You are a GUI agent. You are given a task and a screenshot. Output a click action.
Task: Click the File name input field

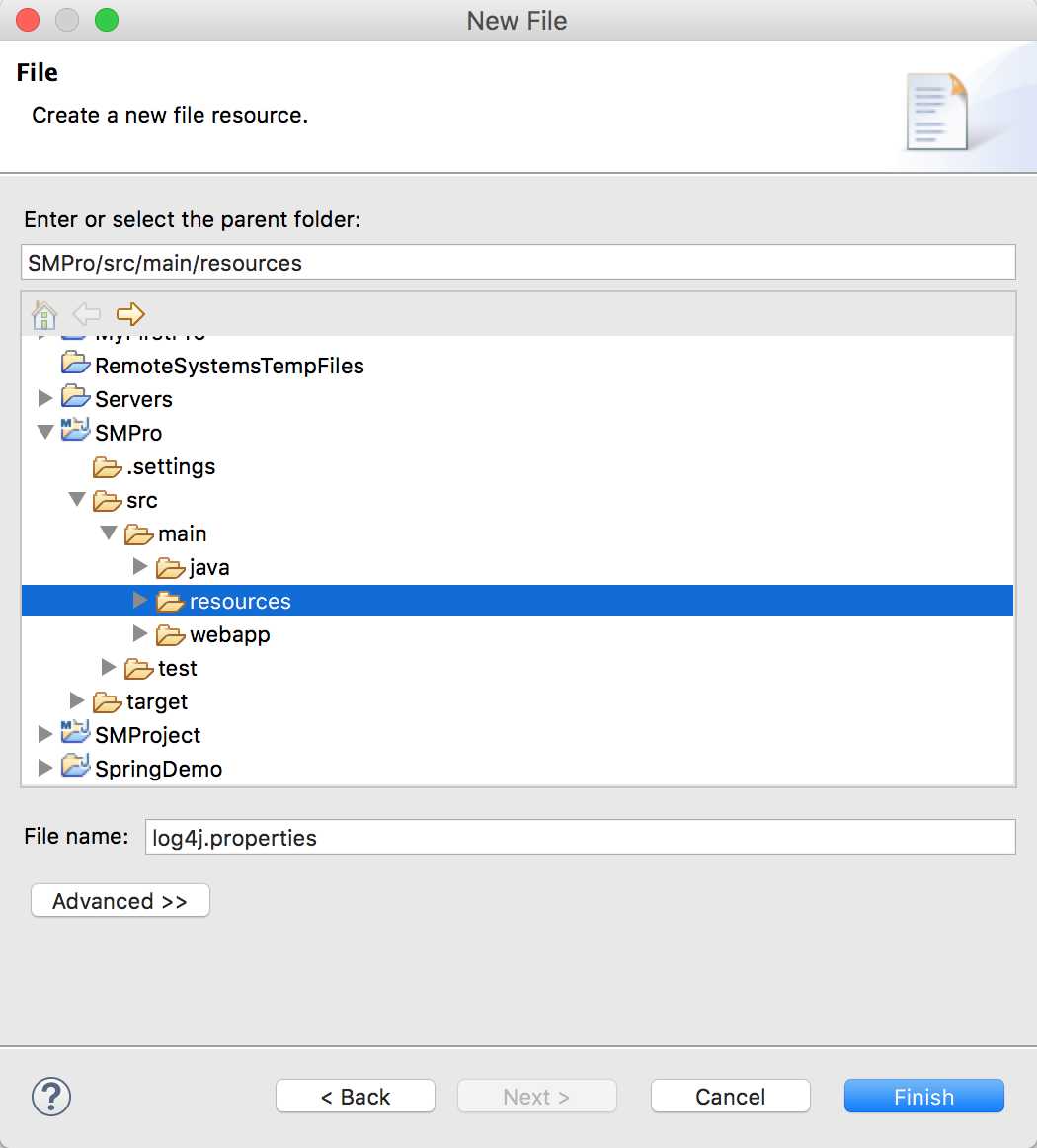(580, 837)
